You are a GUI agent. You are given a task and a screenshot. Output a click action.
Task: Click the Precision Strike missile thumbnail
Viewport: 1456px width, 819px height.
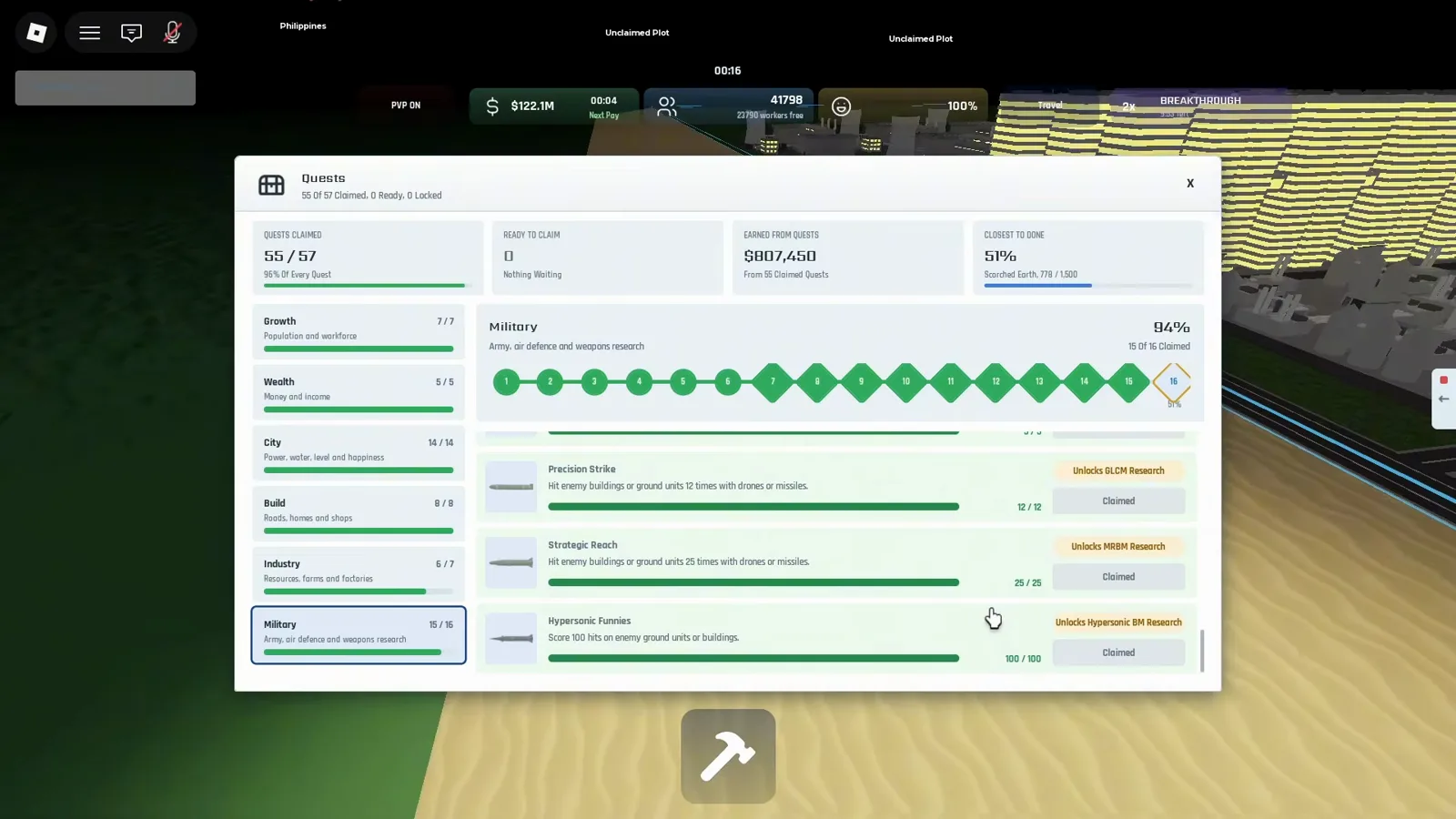pyautogui.click(x=511, y=487)
